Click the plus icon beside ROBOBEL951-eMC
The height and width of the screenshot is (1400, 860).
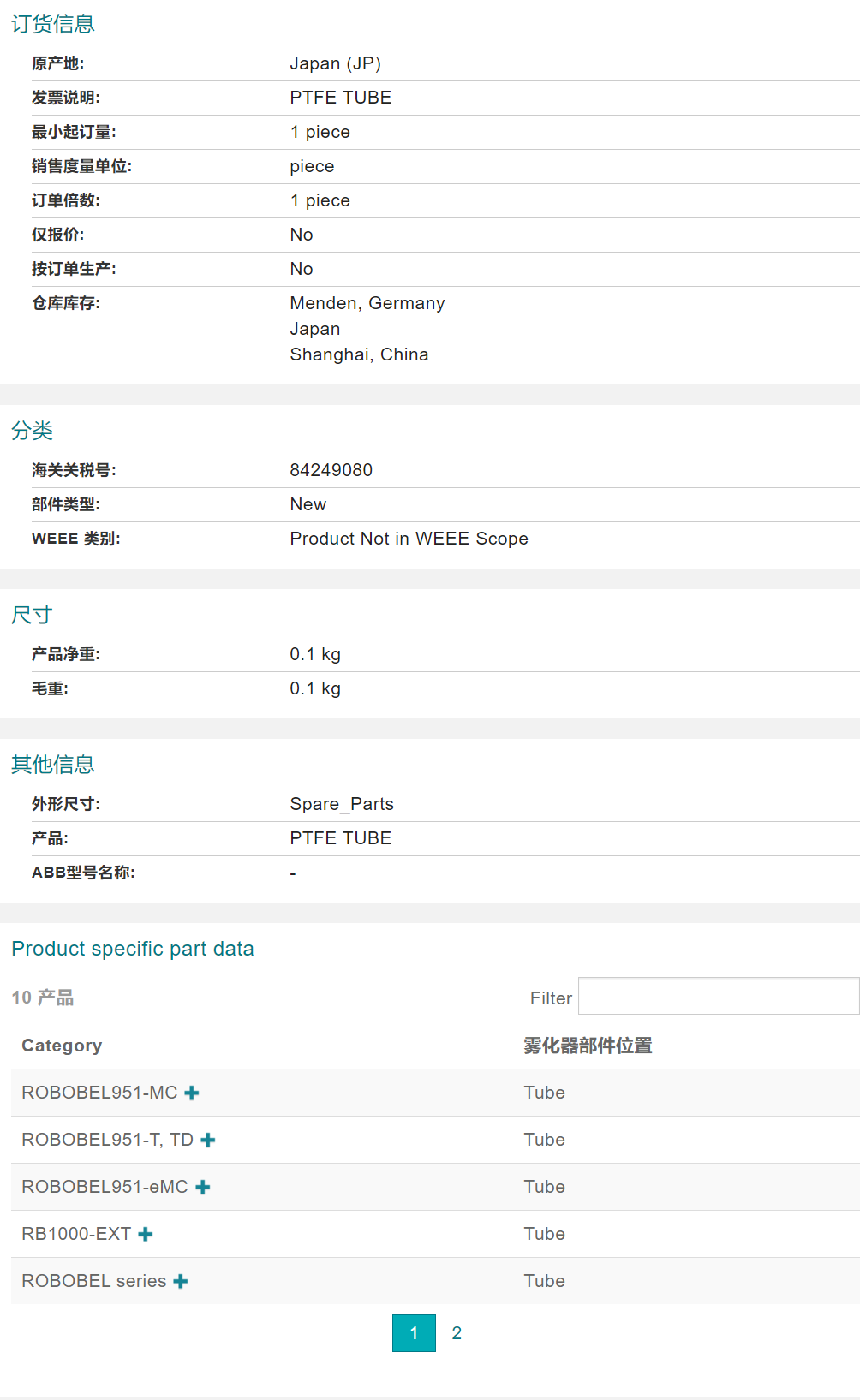pyautogui.click(x=203, y=1187)
